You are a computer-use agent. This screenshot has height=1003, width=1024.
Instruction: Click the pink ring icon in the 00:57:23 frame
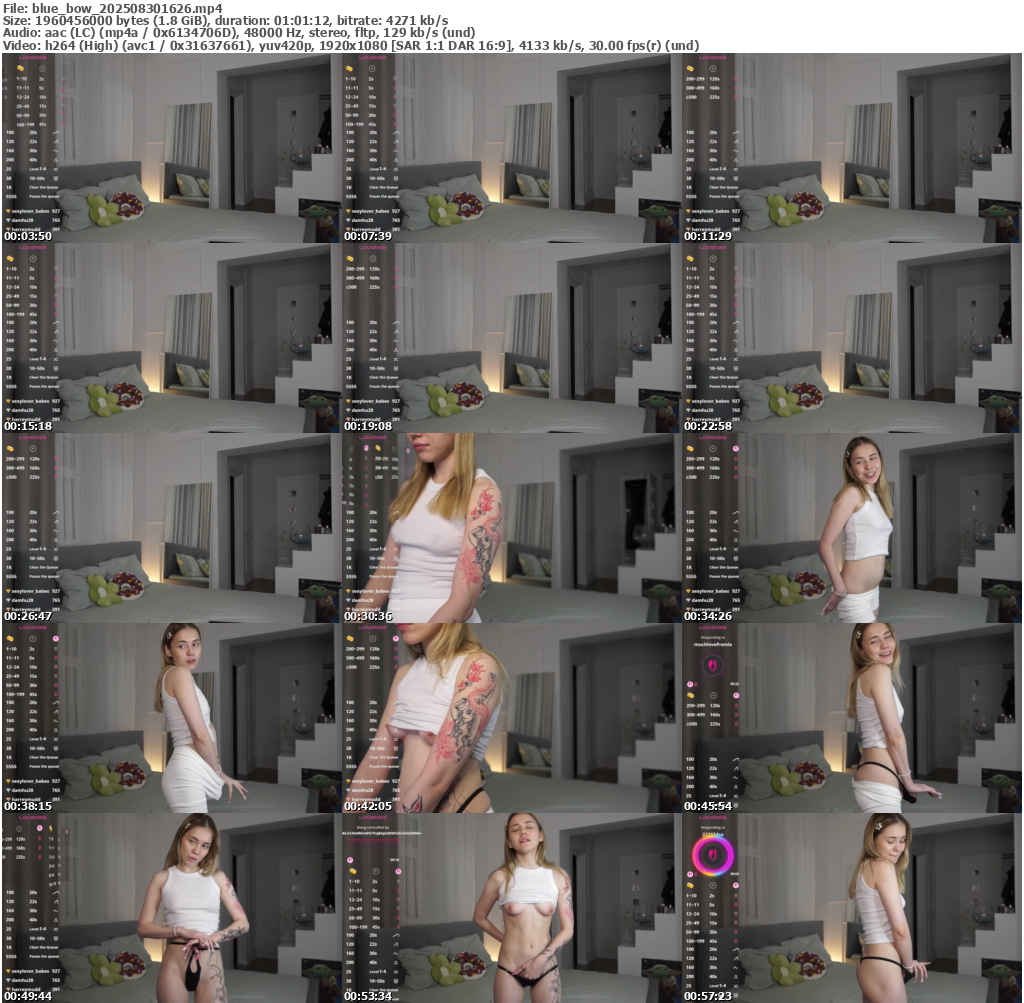(x=713, y=856)
